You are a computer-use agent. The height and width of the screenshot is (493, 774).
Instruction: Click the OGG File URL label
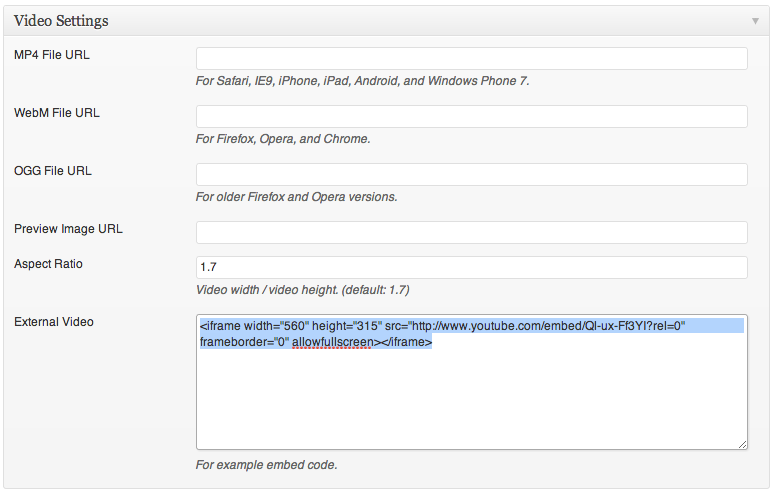(x=53, y=171)
